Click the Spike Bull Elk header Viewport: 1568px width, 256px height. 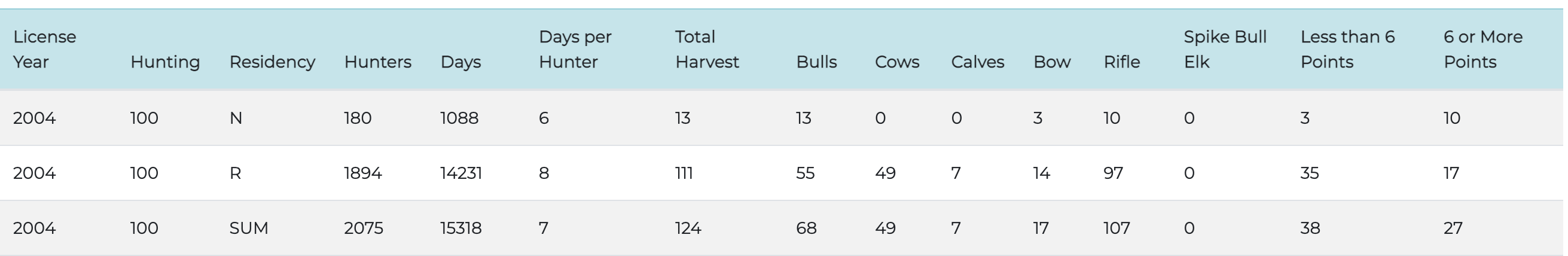point(1225,50)
